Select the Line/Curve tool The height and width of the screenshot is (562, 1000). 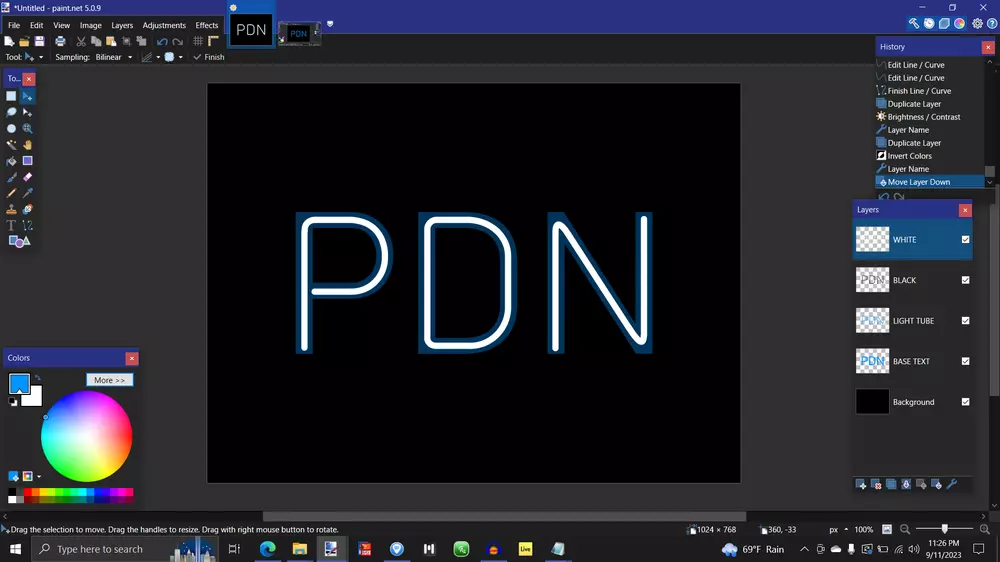(27, 225)
